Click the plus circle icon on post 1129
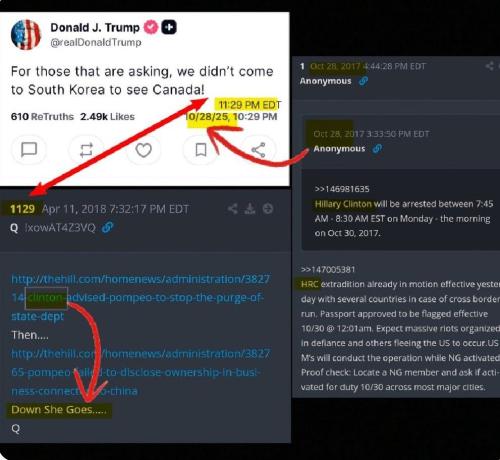Viewport: 500px width, 460px height. coord(268,209)
